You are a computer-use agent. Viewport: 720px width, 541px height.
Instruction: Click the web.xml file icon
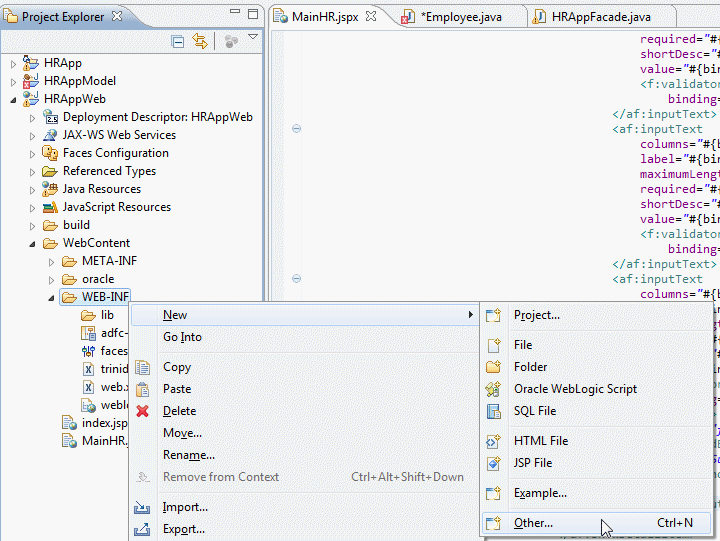tap(88, 387)
